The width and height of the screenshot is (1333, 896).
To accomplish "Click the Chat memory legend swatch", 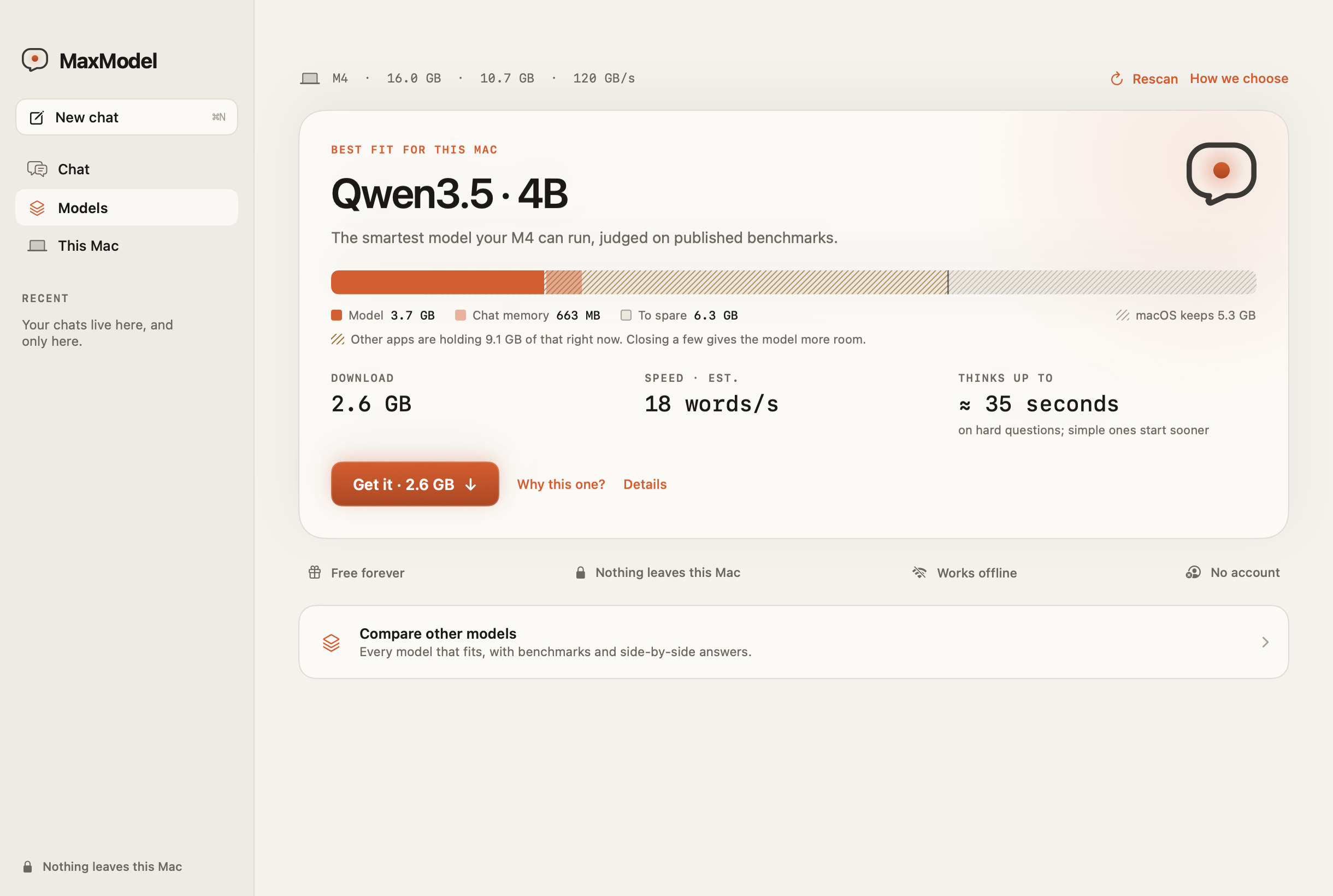I will coord(460,315).
